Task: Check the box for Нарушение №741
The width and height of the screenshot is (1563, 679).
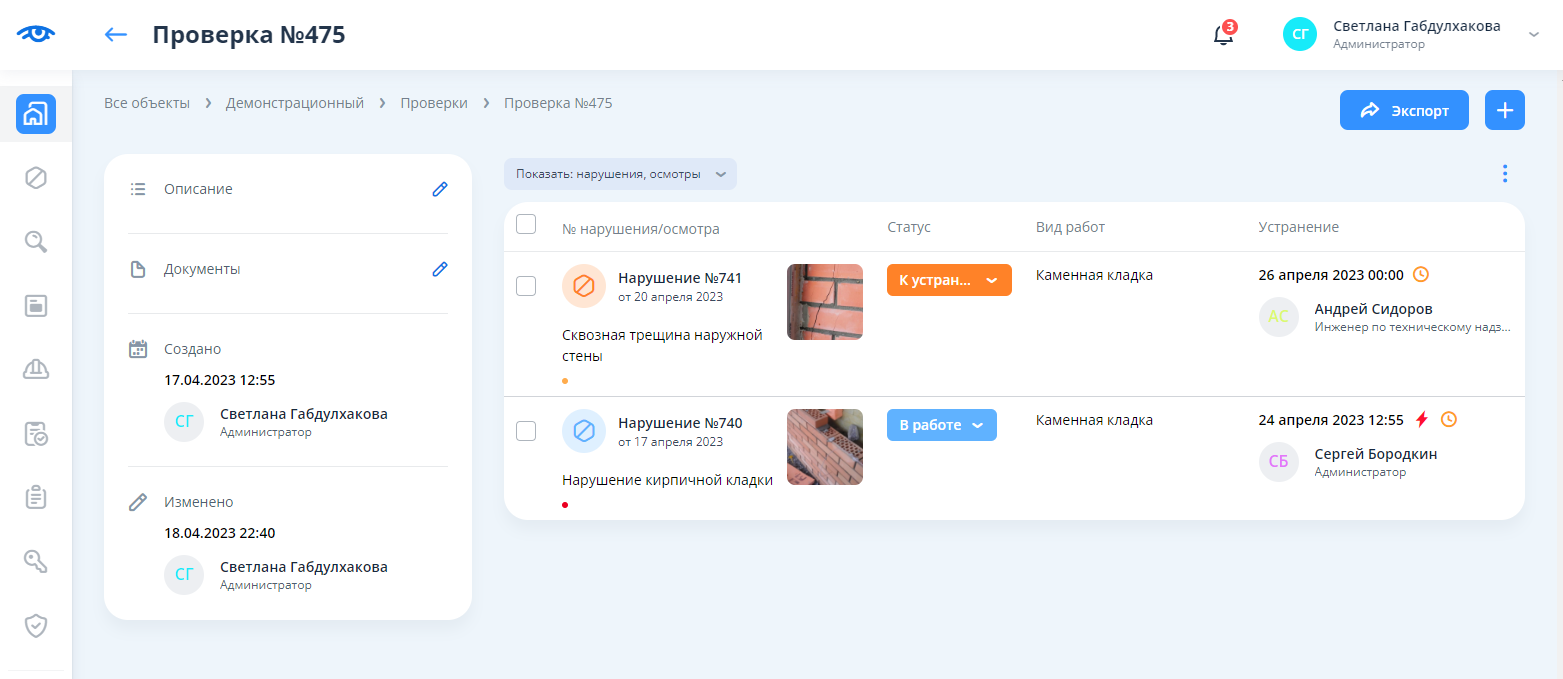Action: 526,286
